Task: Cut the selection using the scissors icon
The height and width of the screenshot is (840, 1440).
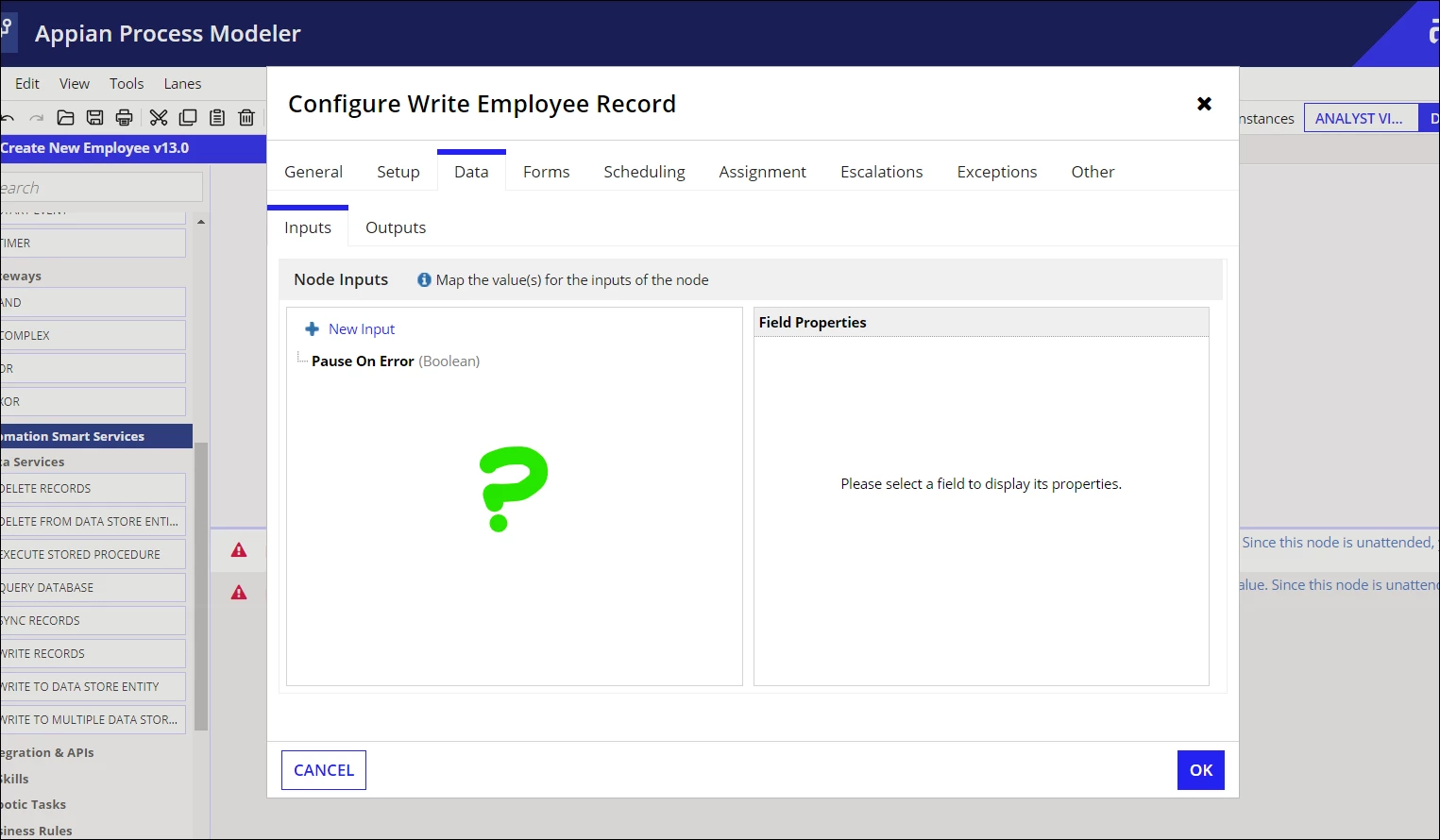Action: [x=159, y=118]
